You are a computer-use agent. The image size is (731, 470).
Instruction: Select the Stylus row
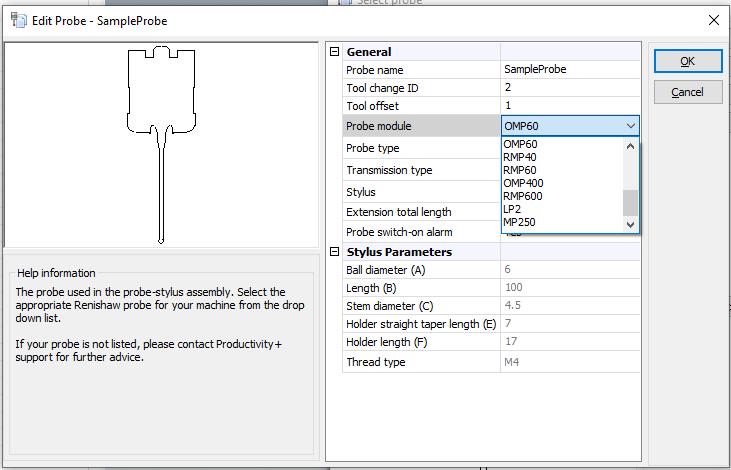click(x=421, y=192)
